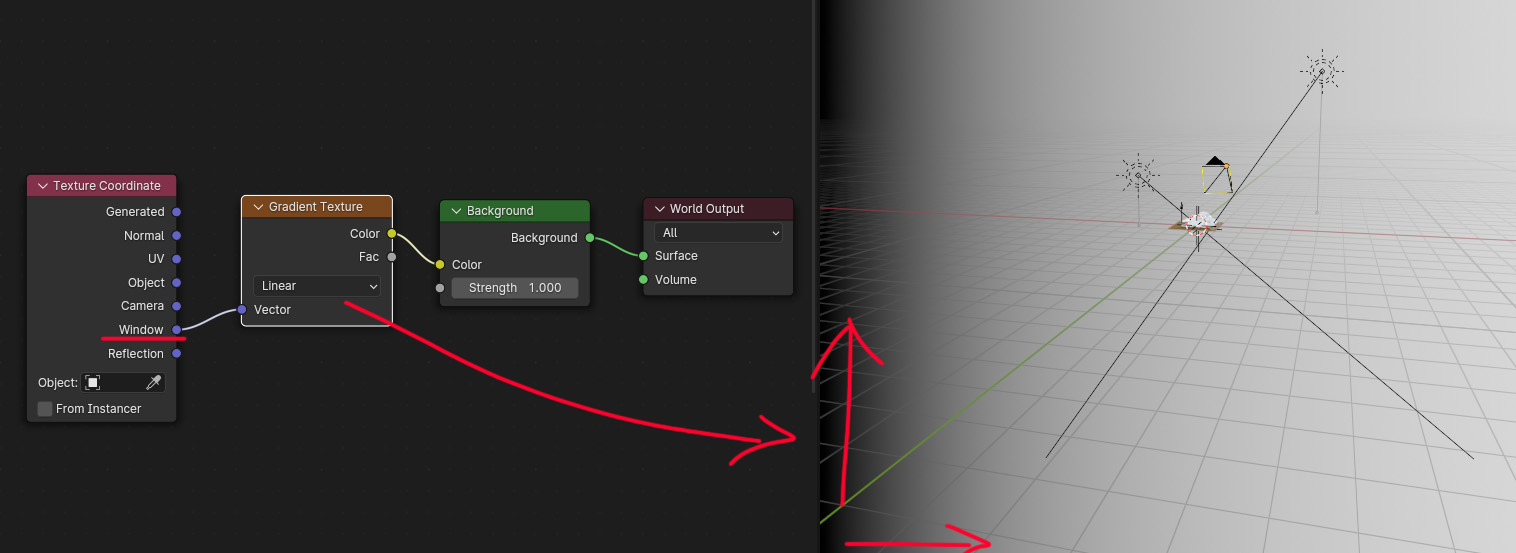Select the World Output node header
Image resolution: width=1516 pixels, height=553 pixels.
[x=718, y=209]
